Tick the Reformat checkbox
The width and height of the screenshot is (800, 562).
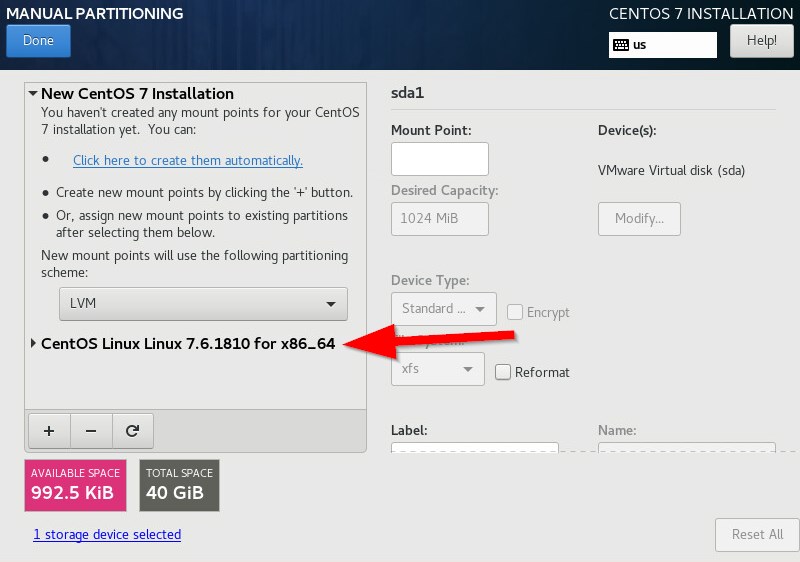503,372
